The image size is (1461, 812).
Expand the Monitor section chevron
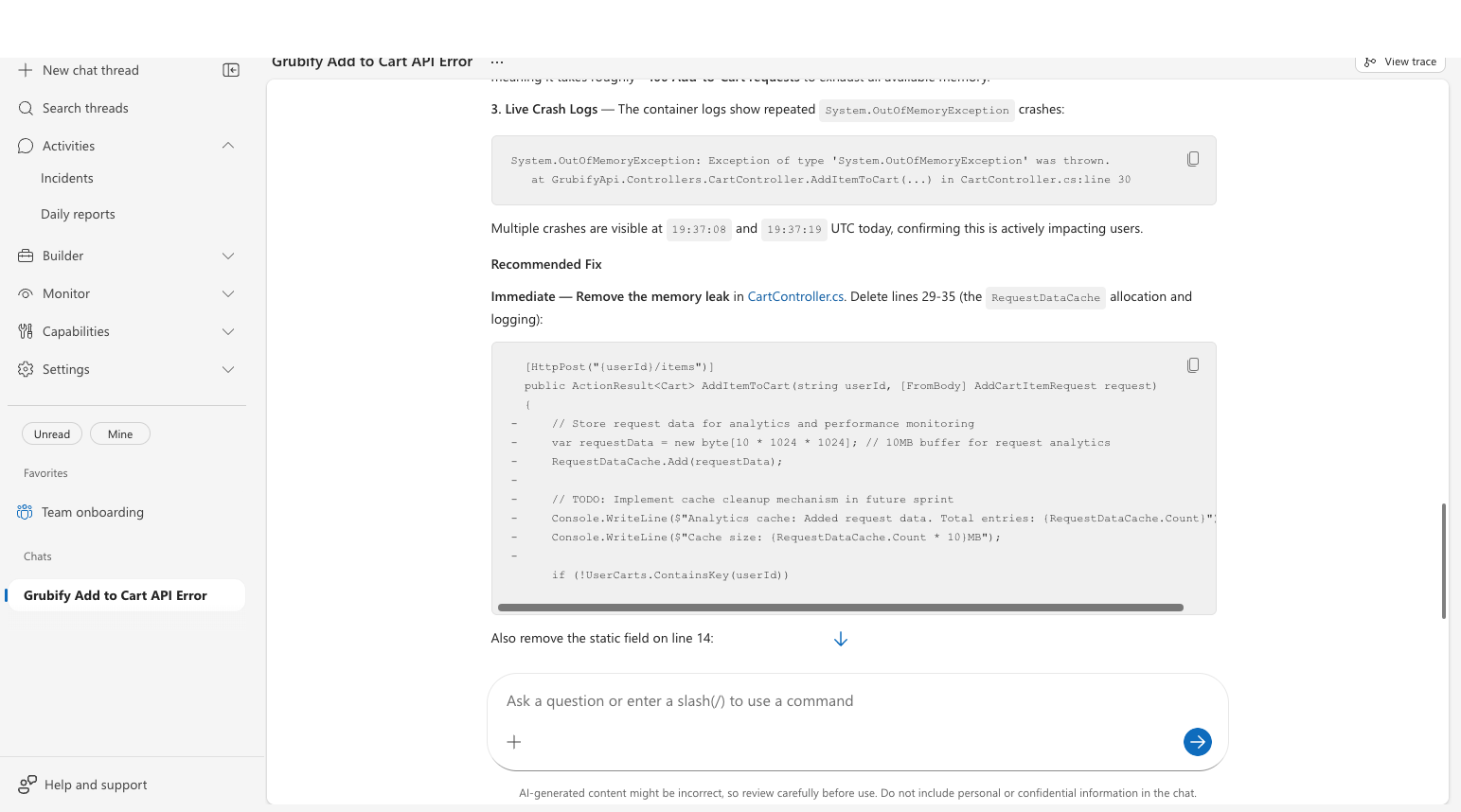228,293
